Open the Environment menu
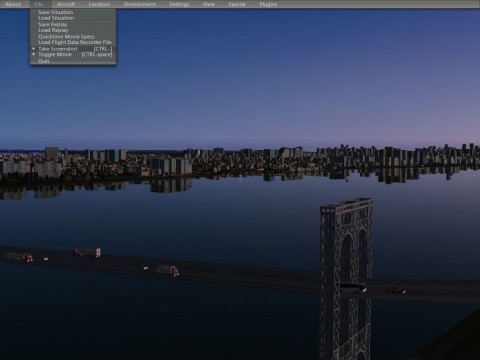The width and height of the screenshot is (480, 360). [140, 4]
